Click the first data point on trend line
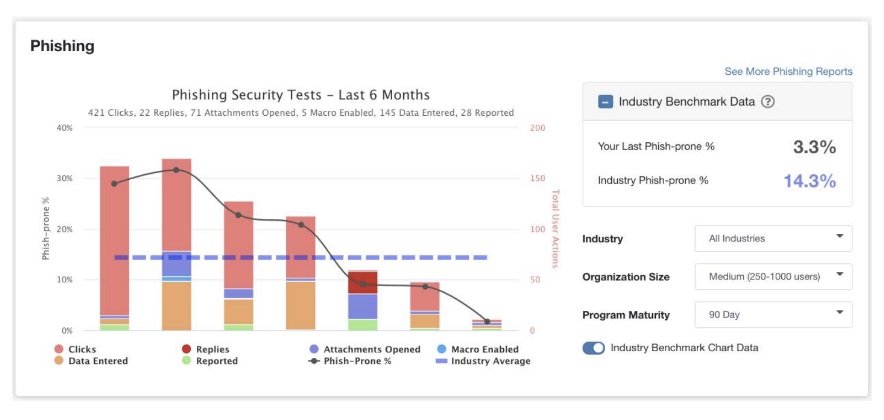 [x=114, y=183]
